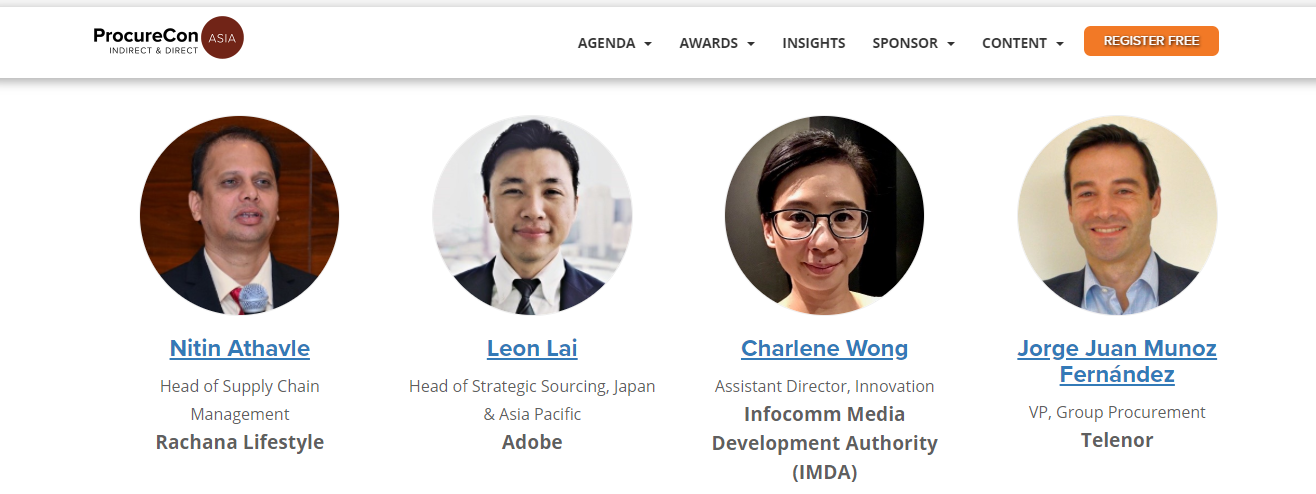The height and width of the screenshot is (494, 1316).
Task: Expand the Awards dropdown arrow
Action: (751, 44)
